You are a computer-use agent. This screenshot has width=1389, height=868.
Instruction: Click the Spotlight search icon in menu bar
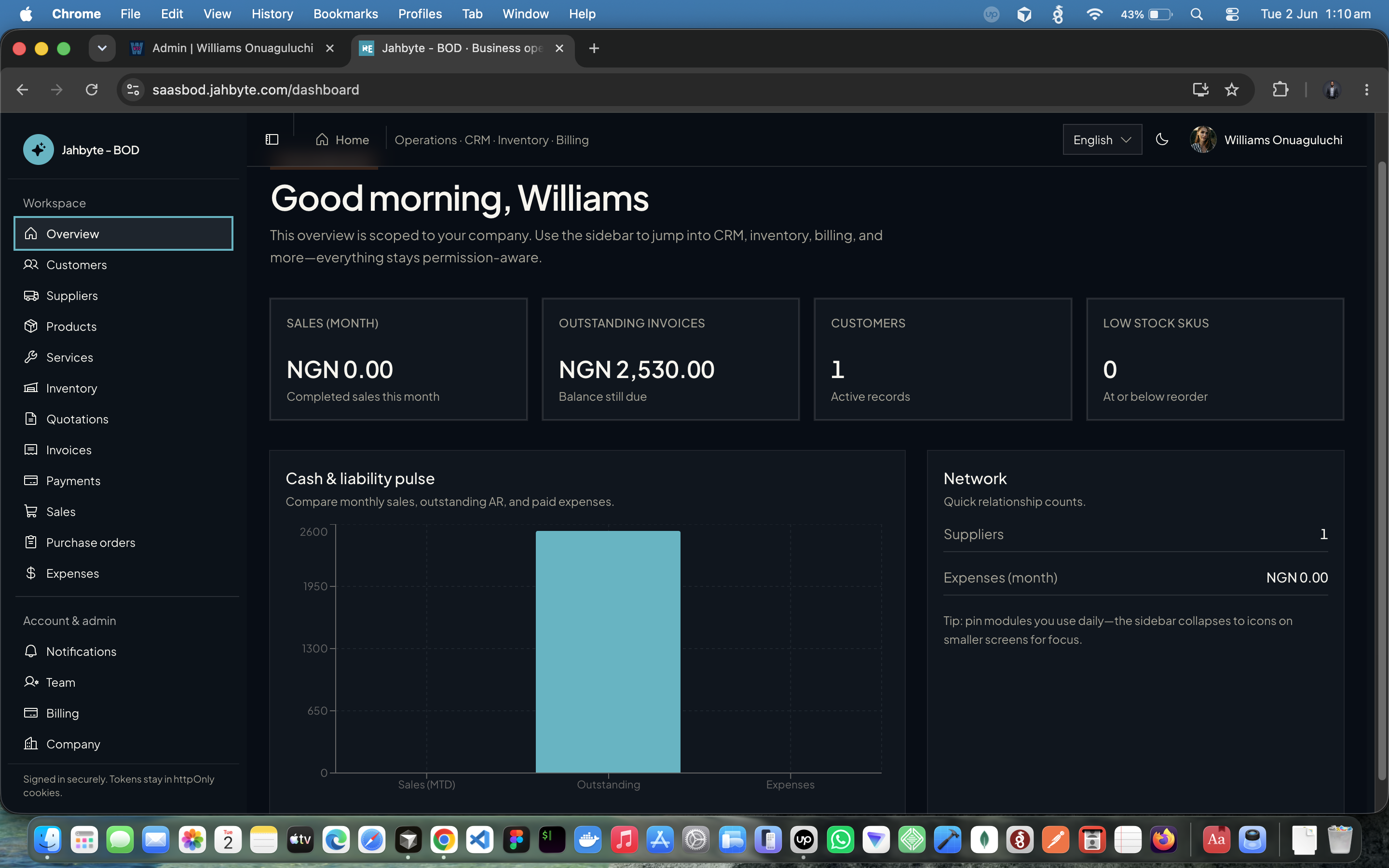pyautogui.click(x=1197, y=14)
